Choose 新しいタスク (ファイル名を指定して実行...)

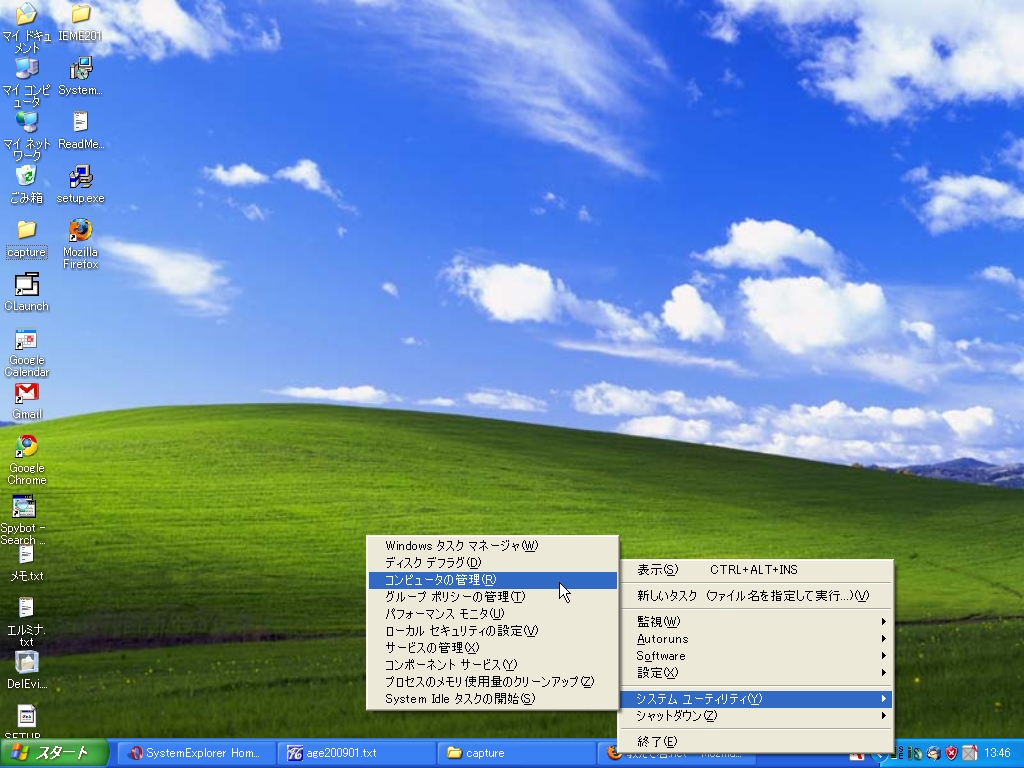click(x=756, y=596)
